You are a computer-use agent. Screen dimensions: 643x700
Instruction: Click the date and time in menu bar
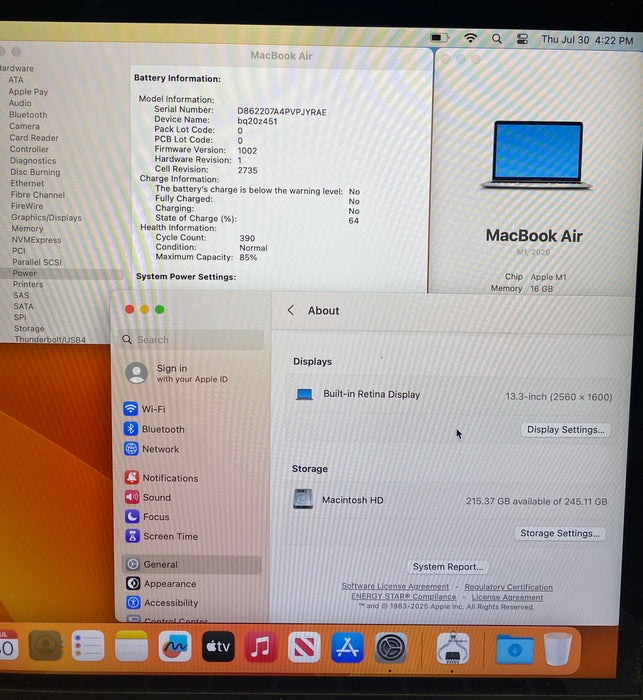tap(587, 40)
